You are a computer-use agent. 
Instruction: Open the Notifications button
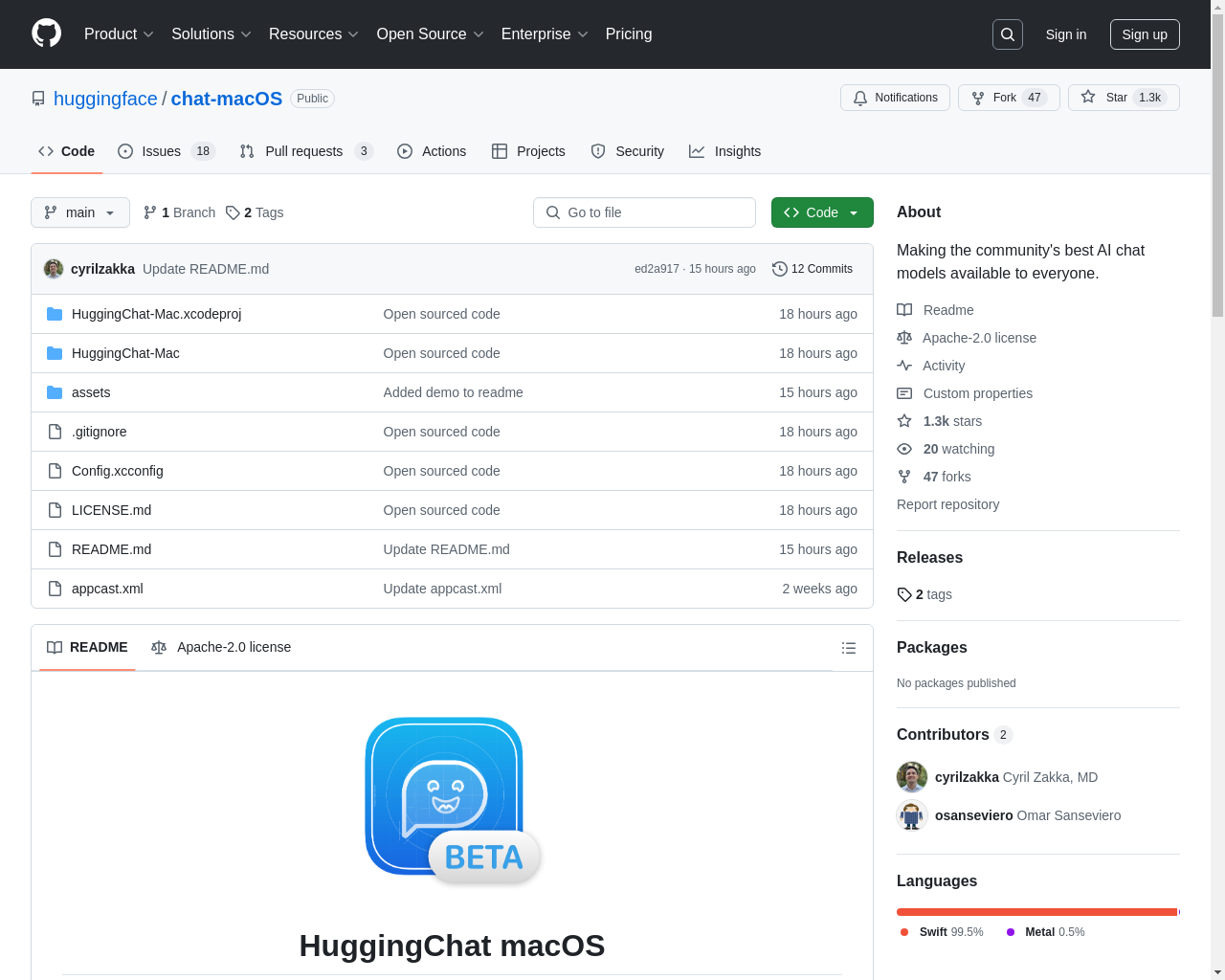point(895,98)
